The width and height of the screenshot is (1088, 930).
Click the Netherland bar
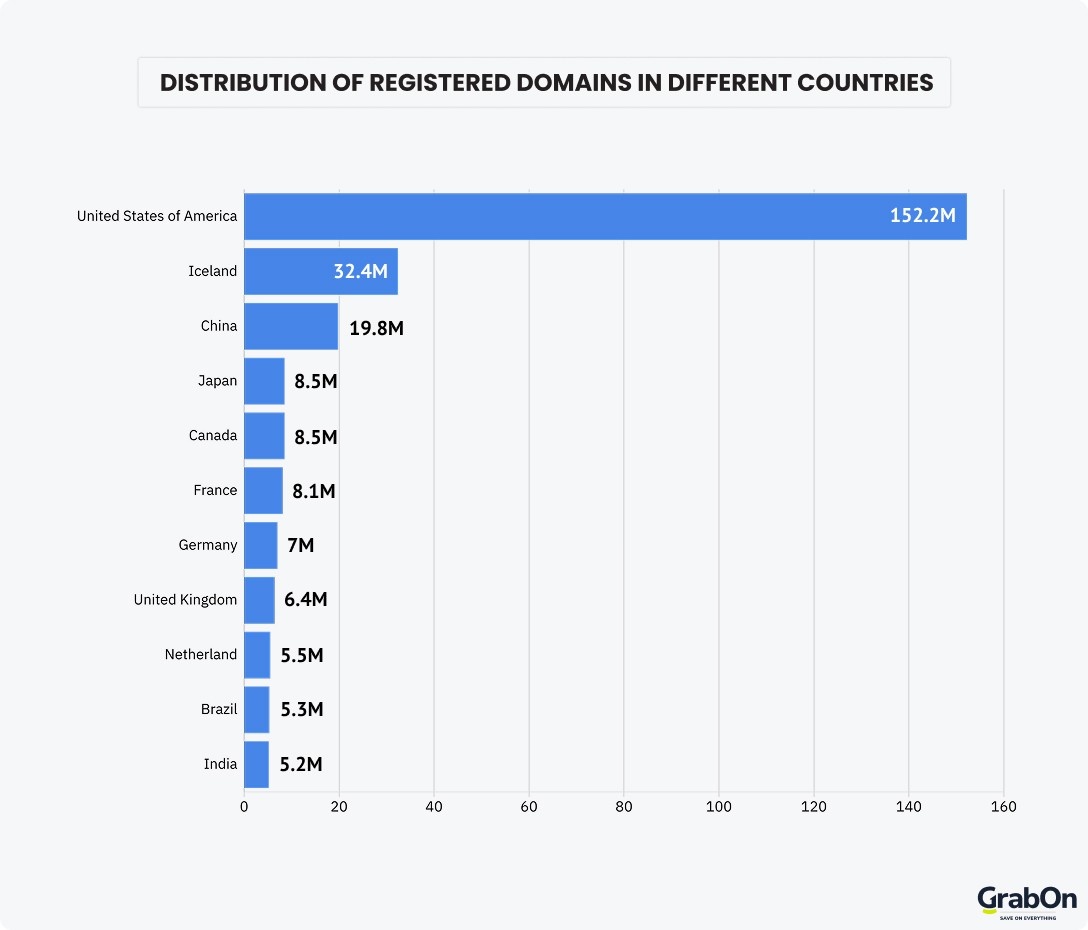(257, 655)
